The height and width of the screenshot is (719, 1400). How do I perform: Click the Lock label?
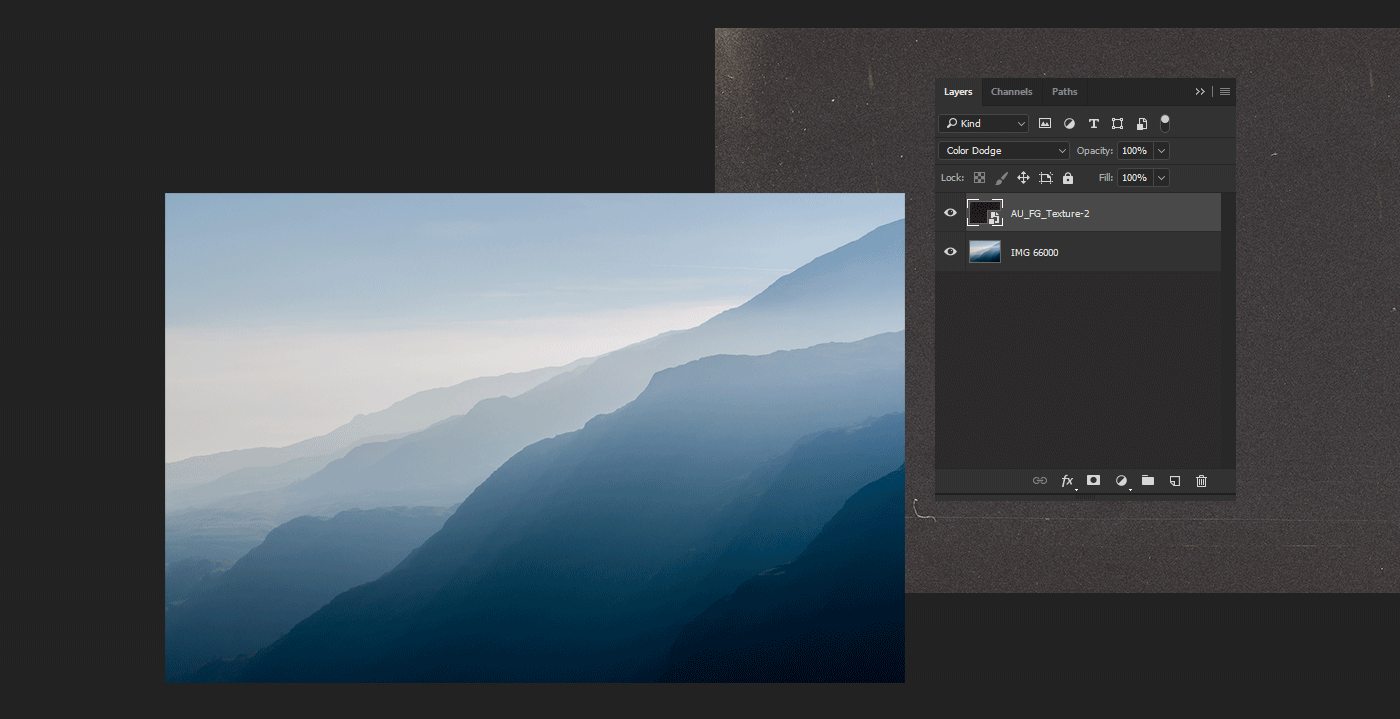pyautogui.click(x=952, y=178)
